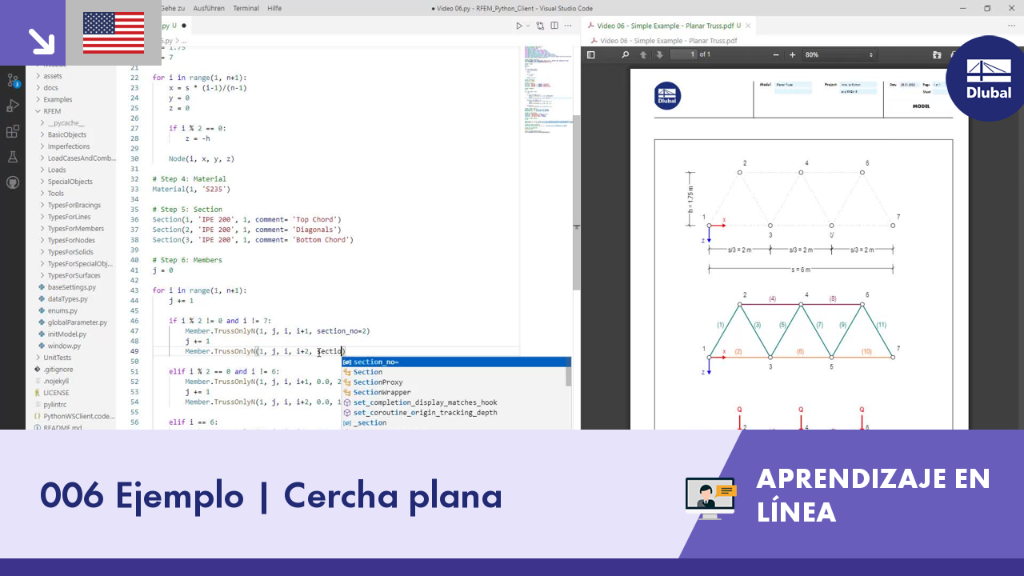Screen dimensions: 1024x576
Task: Switch to the Planar Truss.pdf tab
Action: coord(665,25)
